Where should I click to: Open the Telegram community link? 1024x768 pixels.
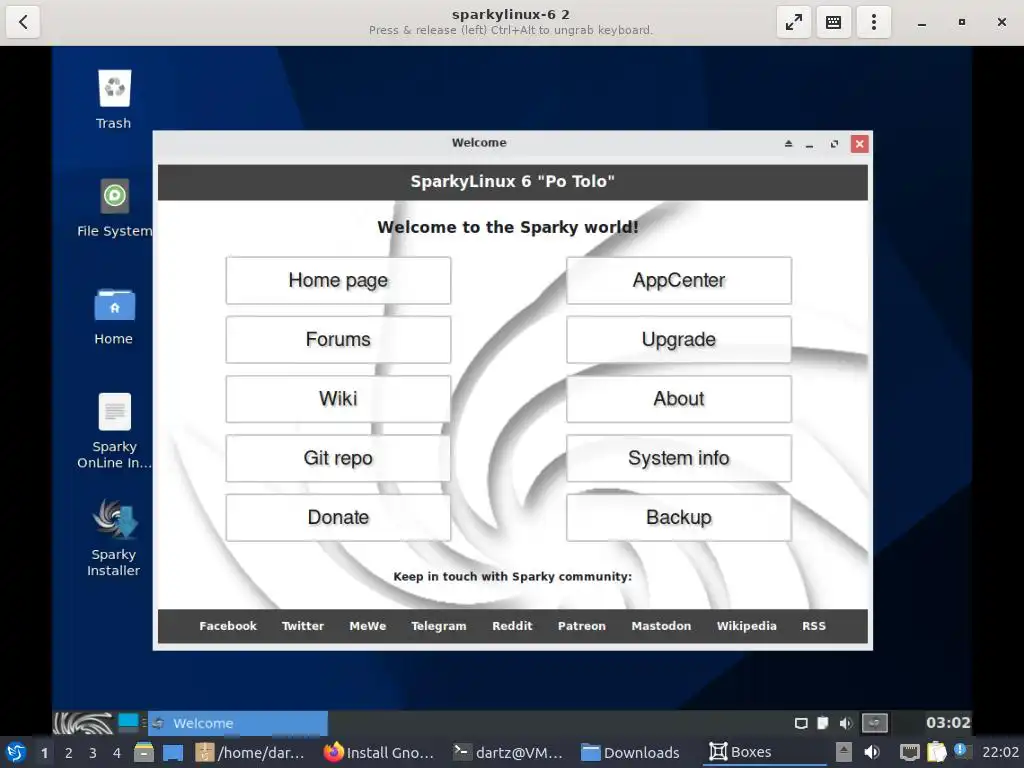439,626
